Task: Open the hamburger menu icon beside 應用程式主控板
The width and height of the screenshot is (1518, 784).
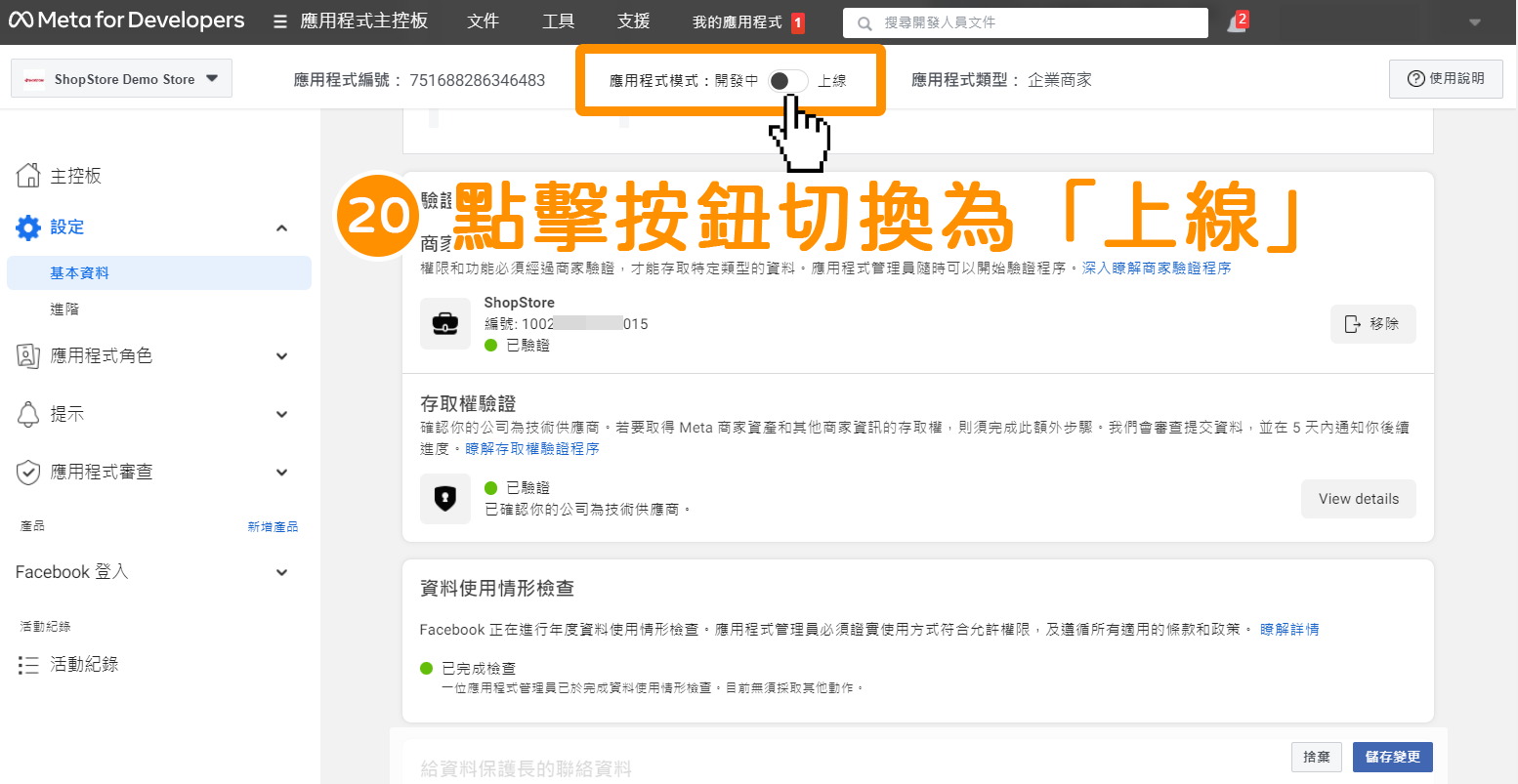Action: click(x=280, y=21)
